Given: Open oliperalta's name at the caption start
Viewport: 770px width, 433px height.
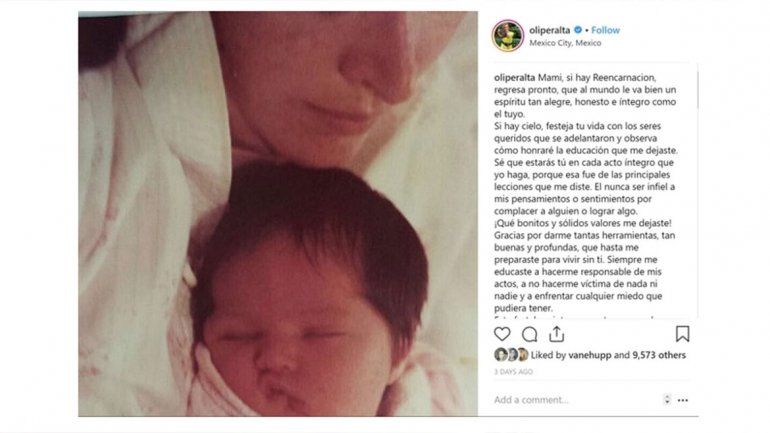Looking at the screenshot, I should pos(515,78).
